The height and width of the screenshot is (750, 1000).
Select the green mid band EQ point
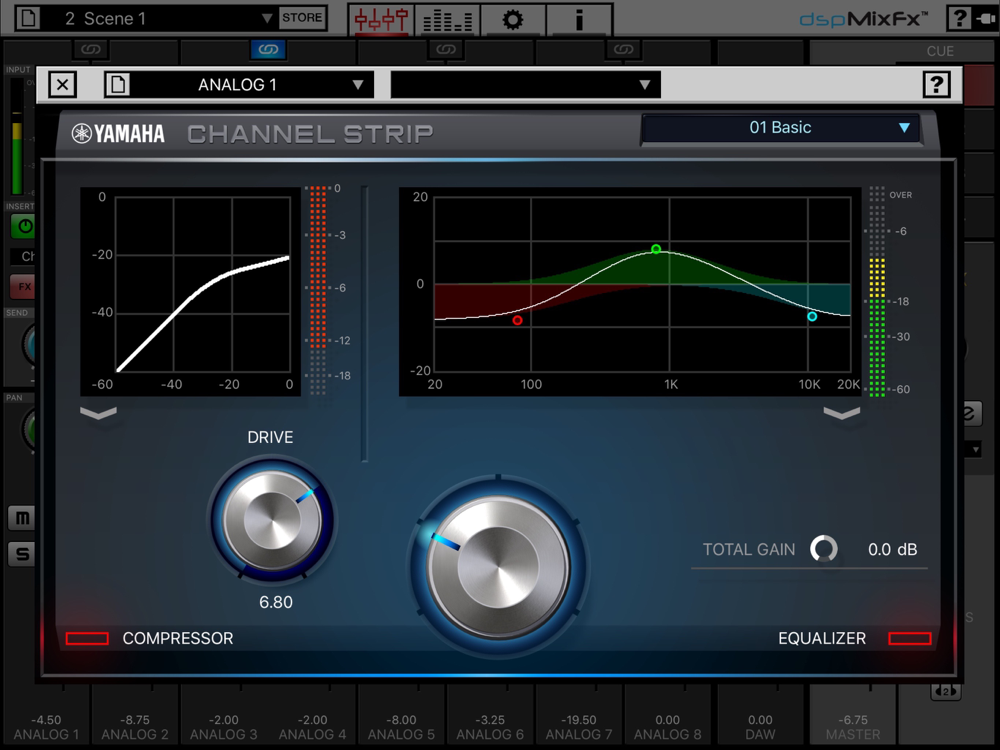coord(656,249)
